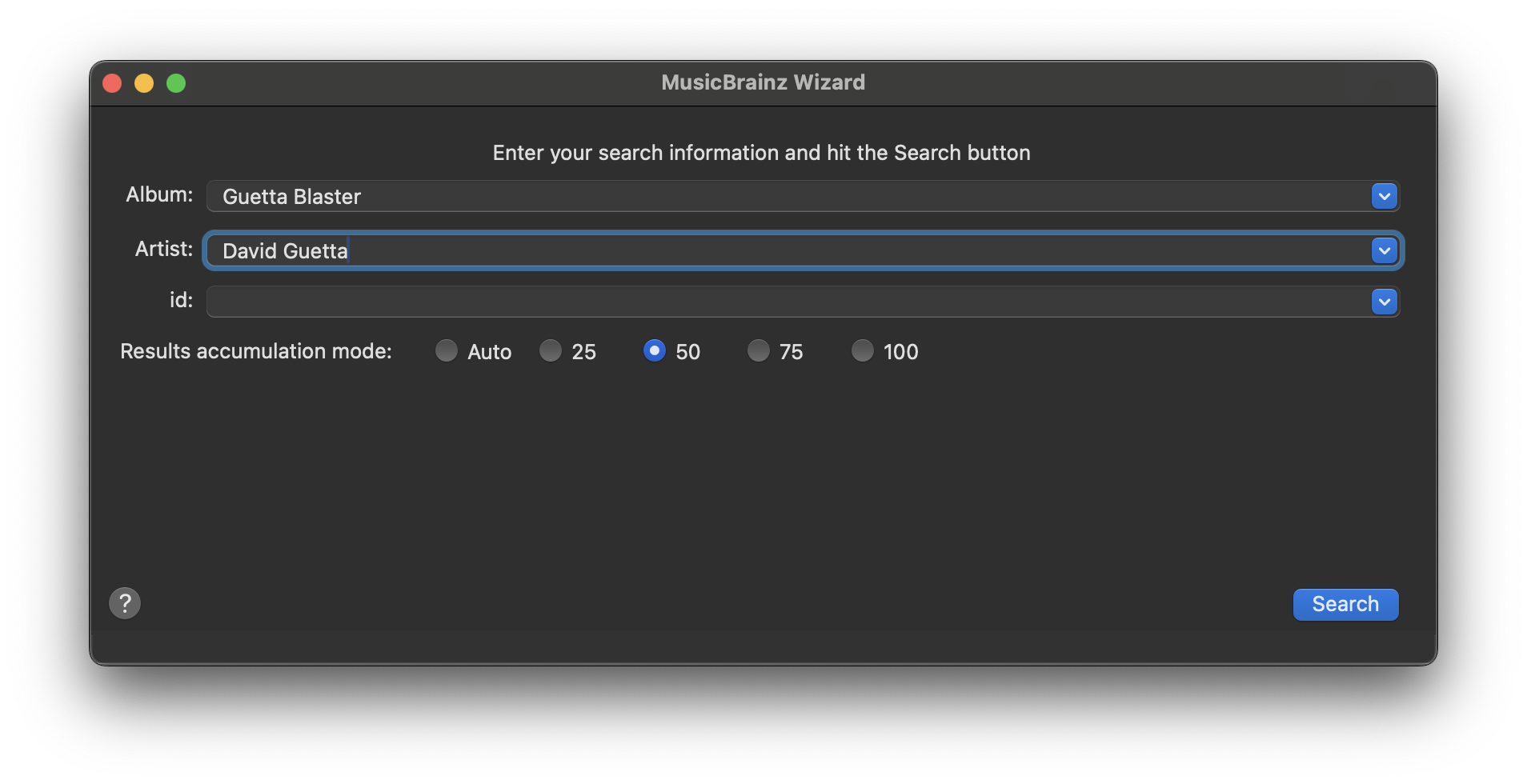Expand the Album dropdown arrow
The height and width of the screenshot is (784, 1527).
tap(1384, 196)
